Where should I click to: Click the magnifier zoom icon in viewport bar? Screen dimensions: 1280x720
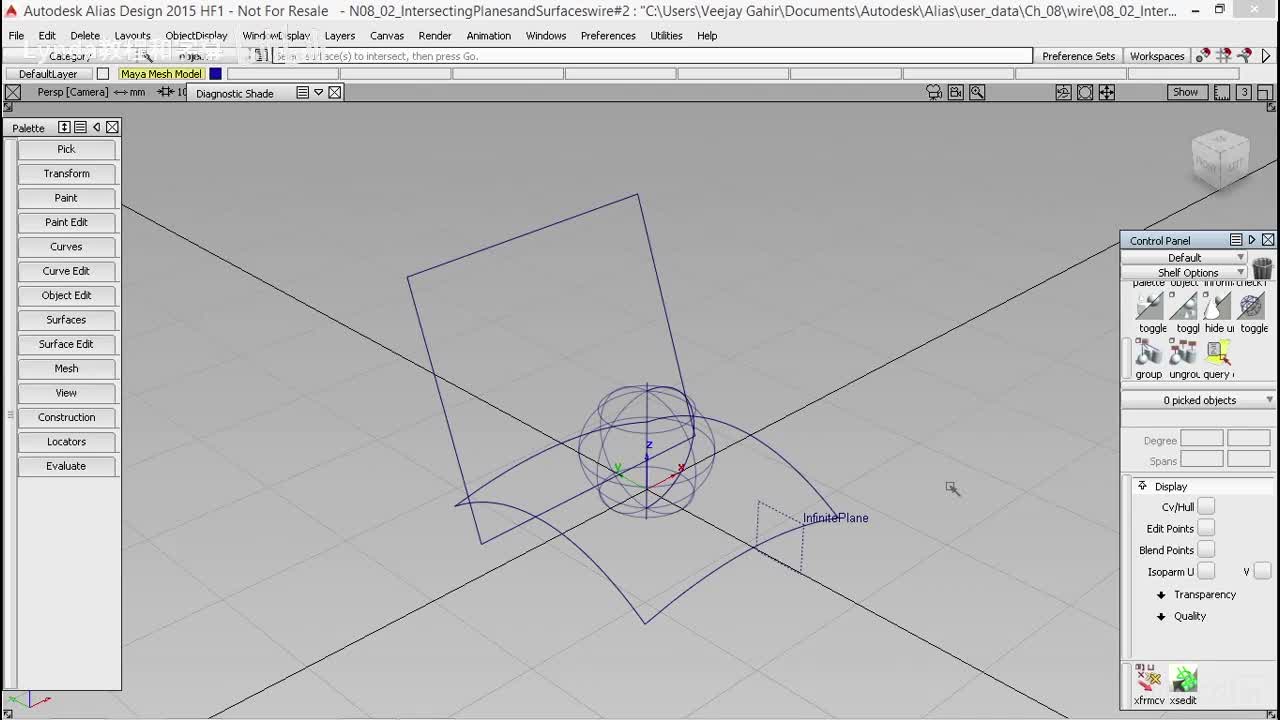[x=977, y=92]
